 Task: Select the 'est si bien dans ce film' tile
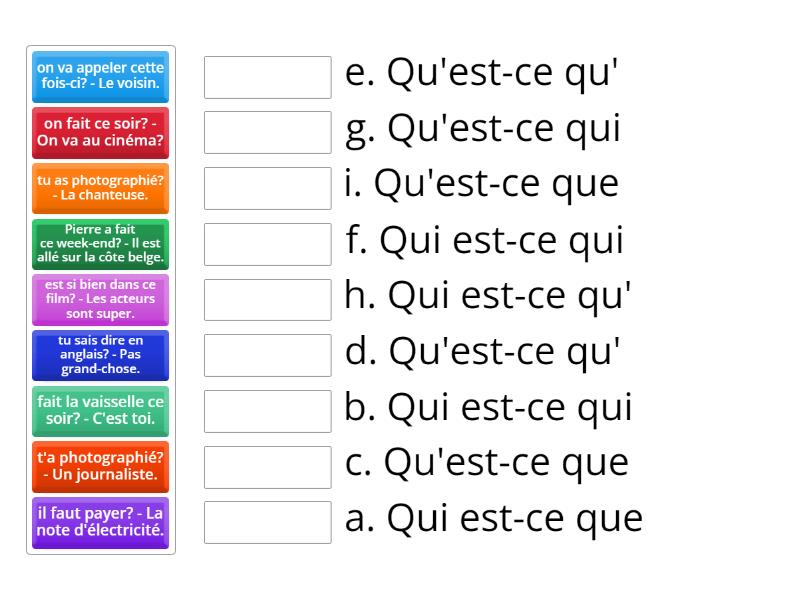[x=101, y=299]
